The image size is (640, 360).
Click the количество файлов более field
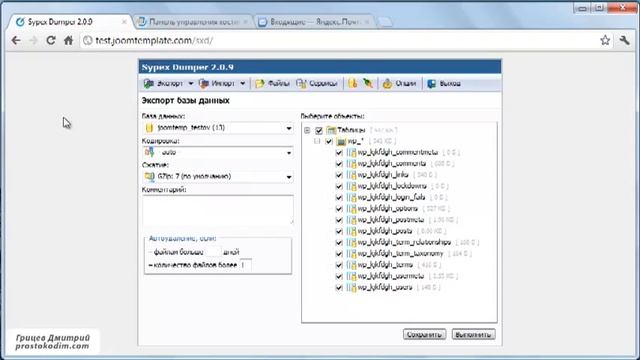[x=245, y=265]
